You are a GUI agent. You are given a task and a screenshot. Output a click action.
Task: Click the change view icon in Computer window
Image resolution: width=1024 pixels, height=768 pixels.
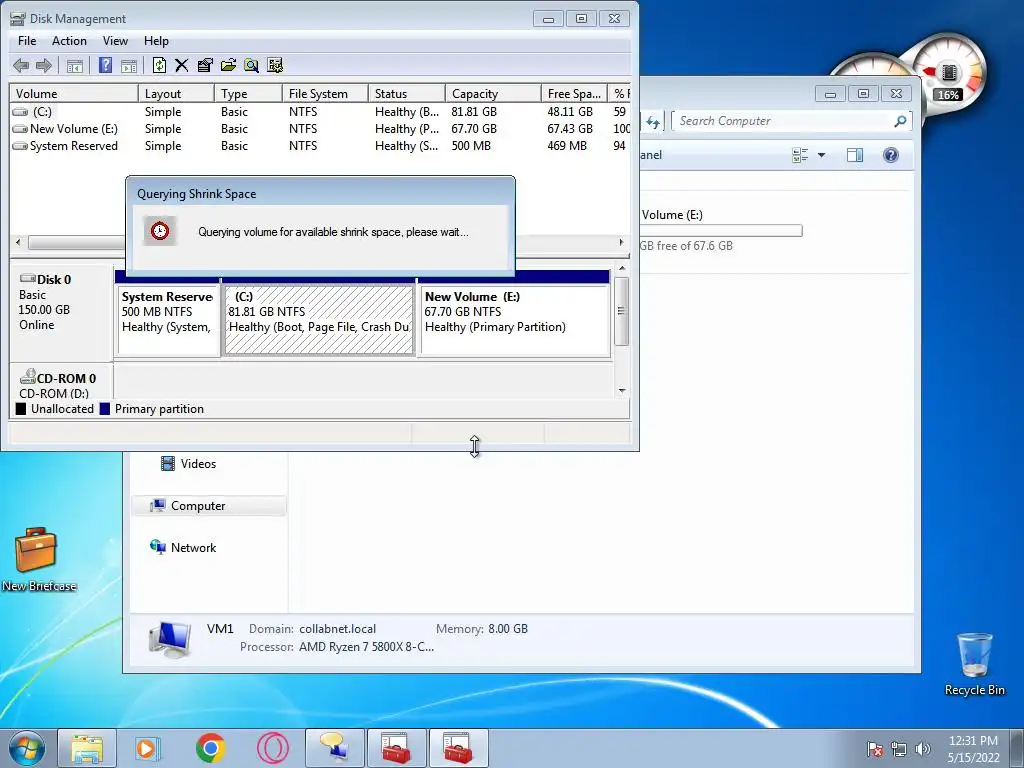(x=800, y=155)
